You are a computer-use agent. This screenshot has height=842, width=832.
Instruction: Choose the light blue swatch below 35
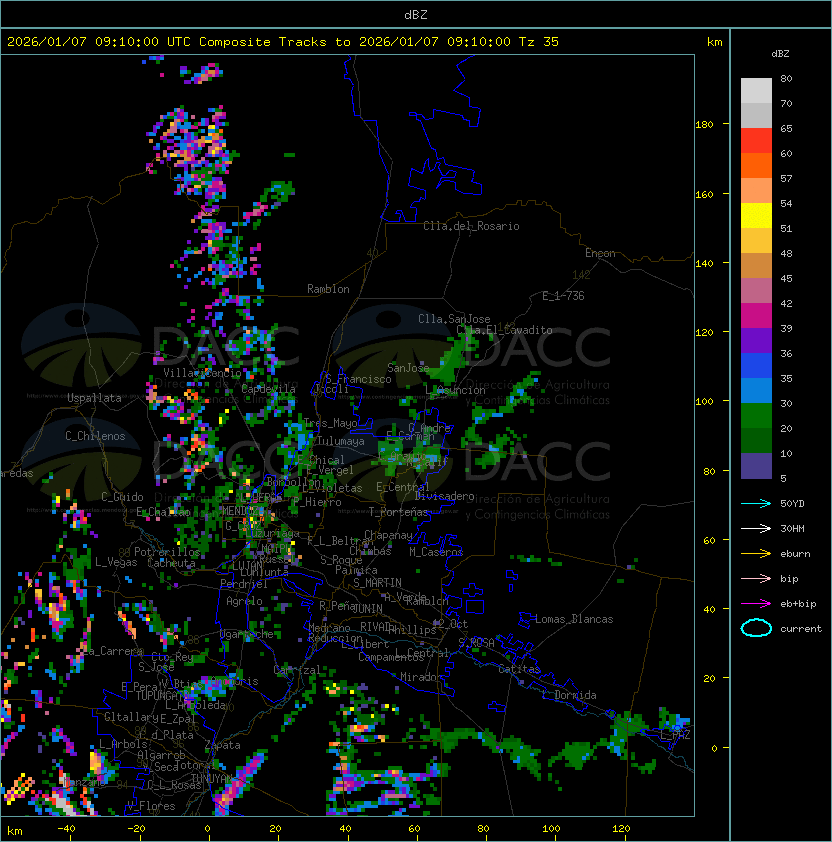(x=756, y=390)
